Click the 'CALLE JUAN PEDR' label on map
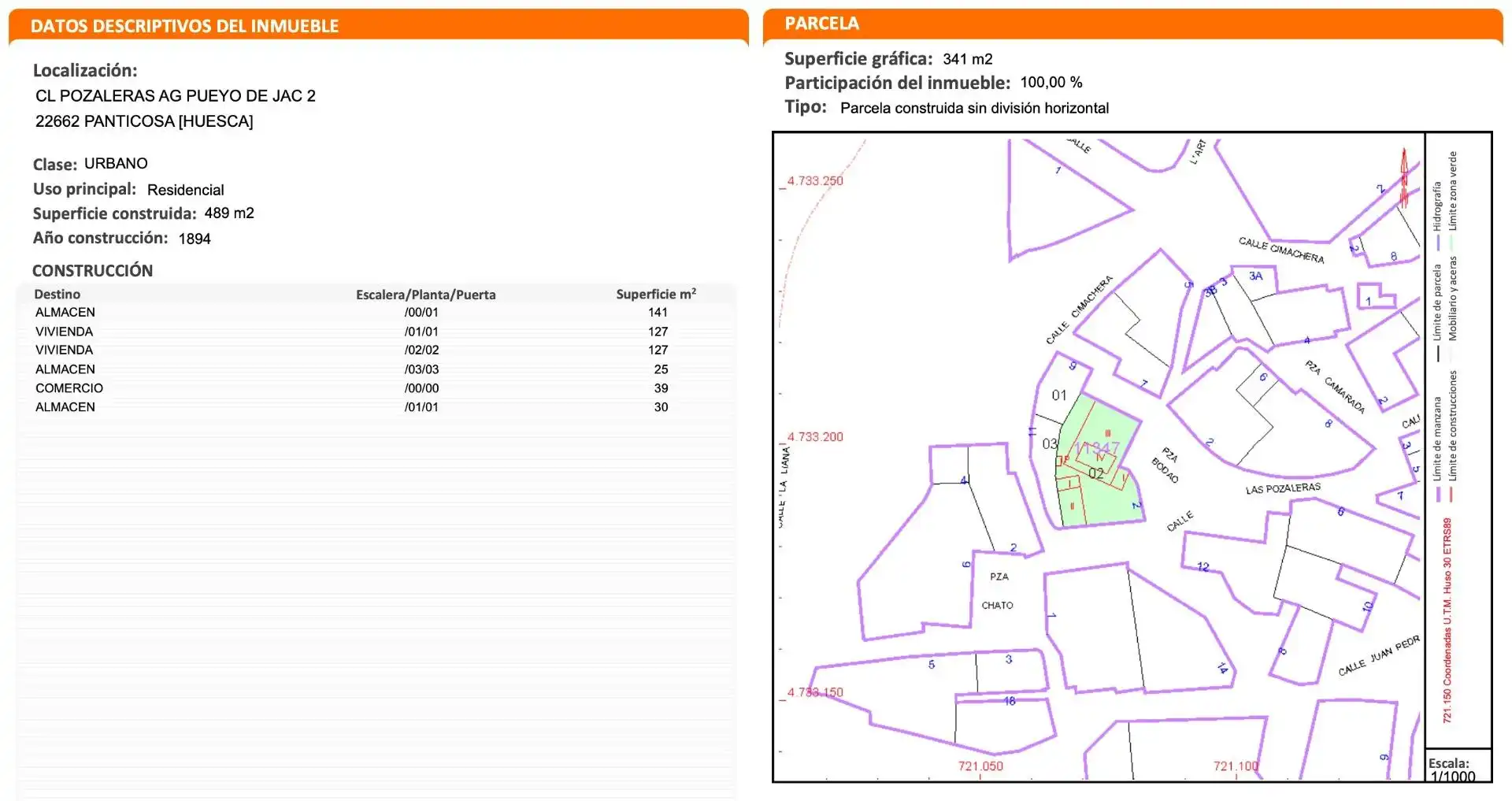1512x801 pixels. point(1379,655)
